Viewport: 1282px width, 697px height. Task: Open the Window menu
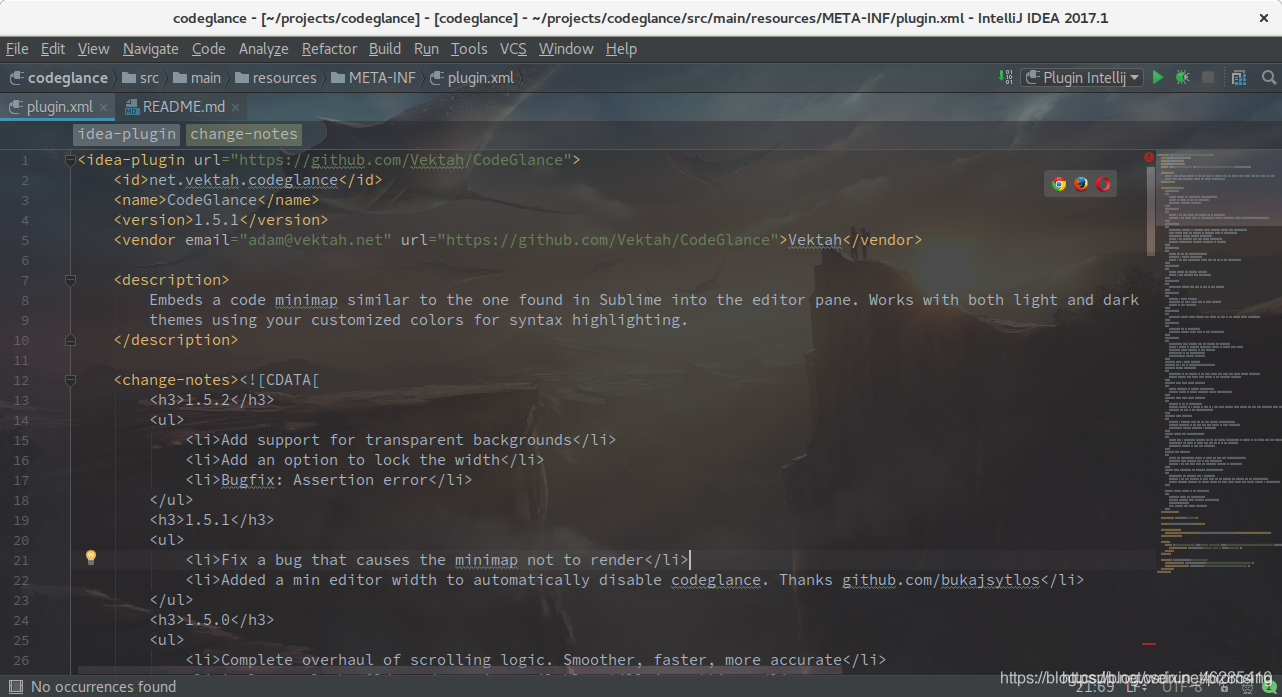tap(566, 48)
